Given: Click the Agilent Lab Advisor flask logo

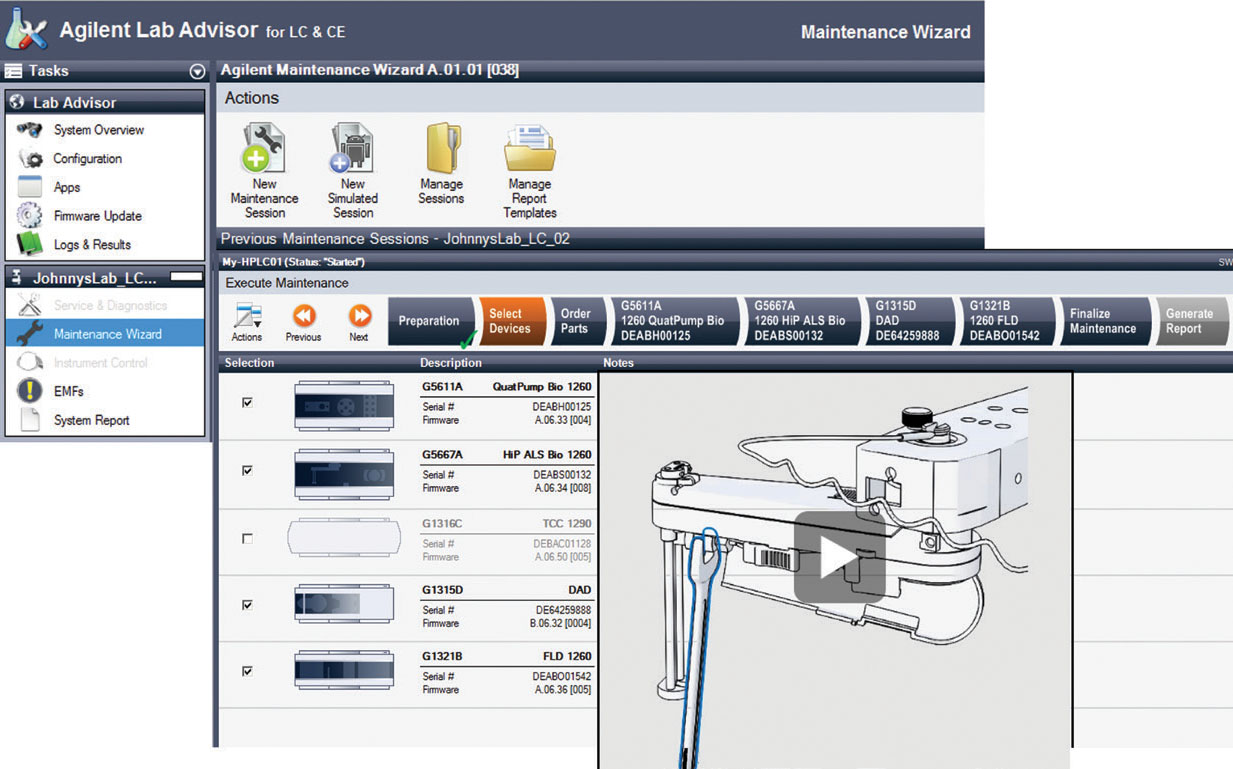Looking at the screenshot, I should click(x=25, y=28).
